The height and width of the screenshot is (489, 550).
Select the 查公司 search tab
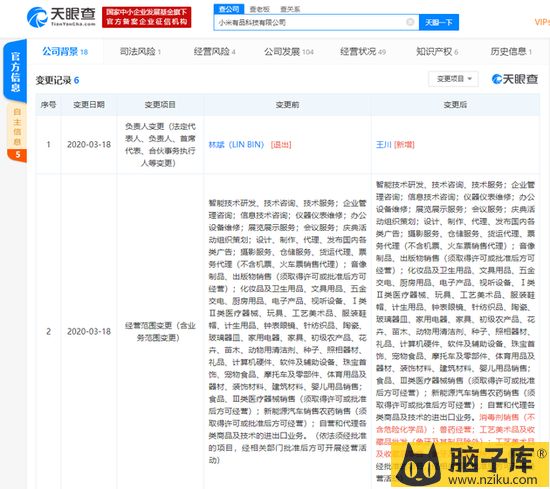pos(229,9)
